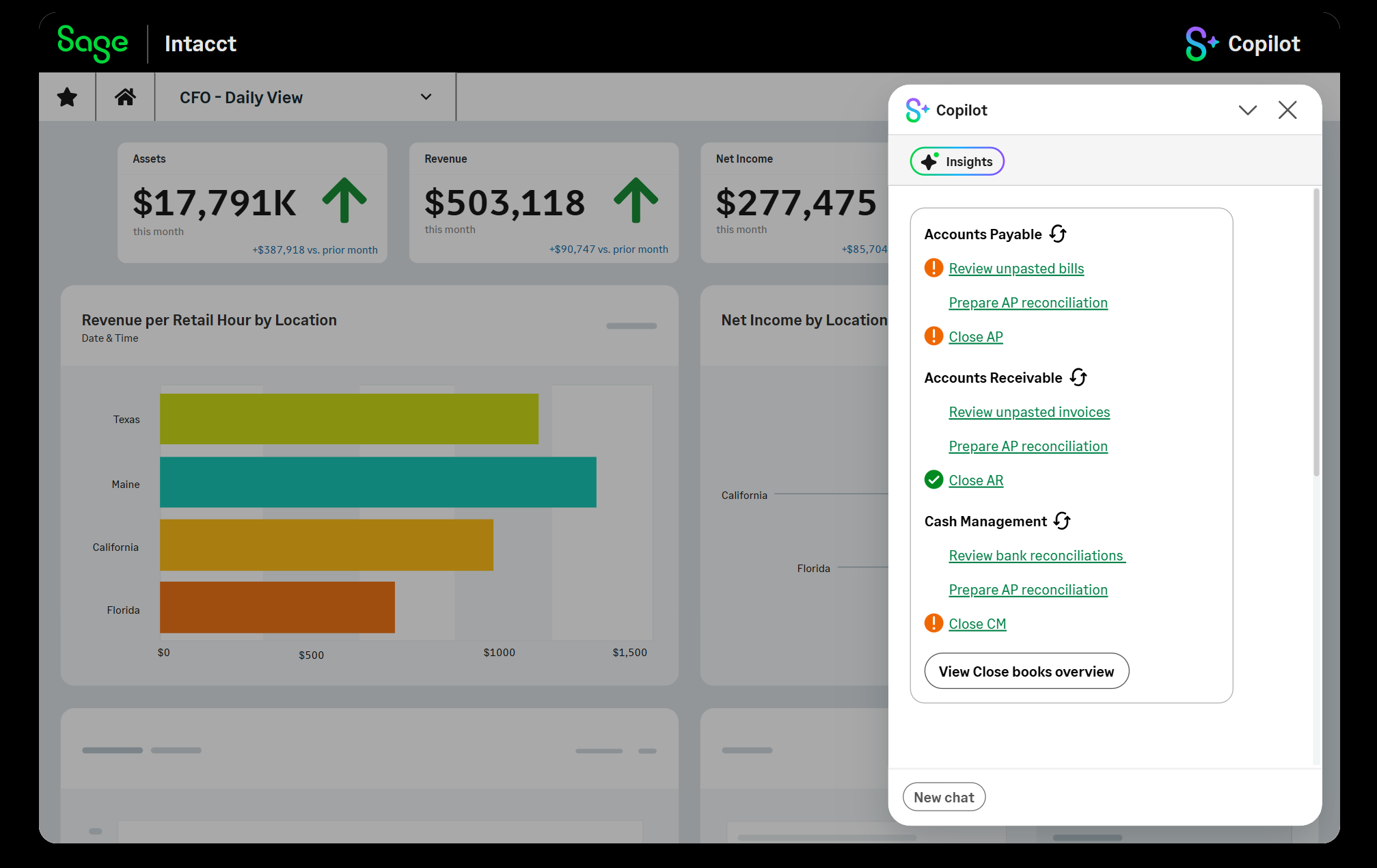The image size is (1377, 868).
Task: Open the Close AR link
Action: pos(976,480)
